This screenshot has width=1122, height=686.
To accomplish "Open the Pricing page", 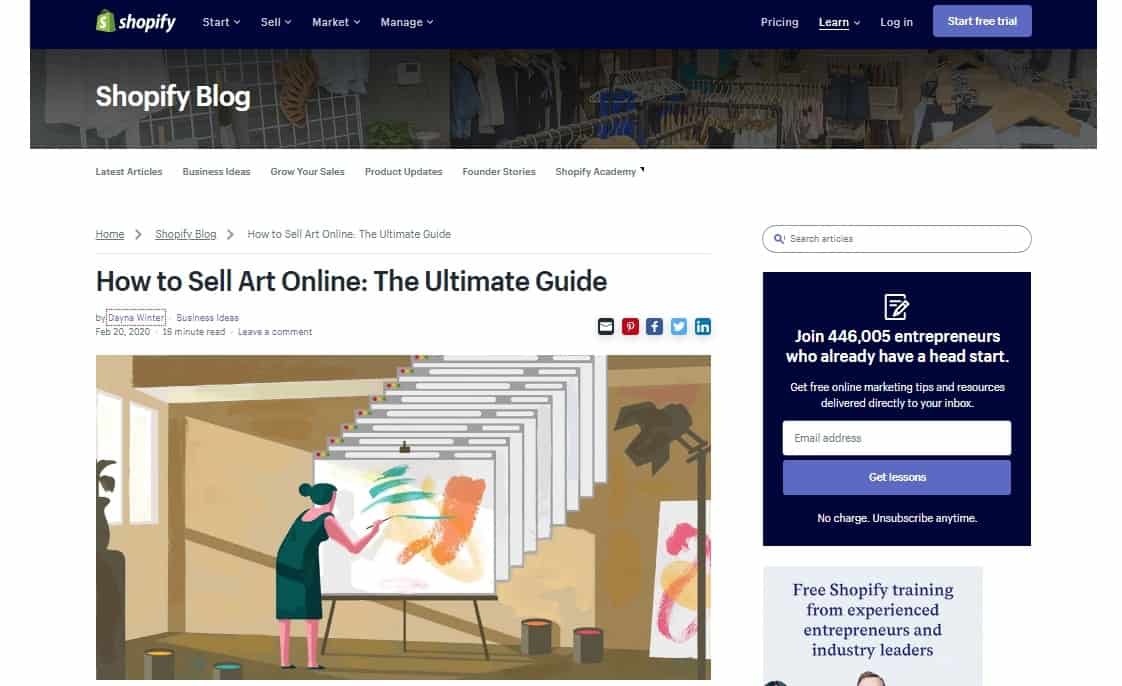I will (x=779, y=22).
